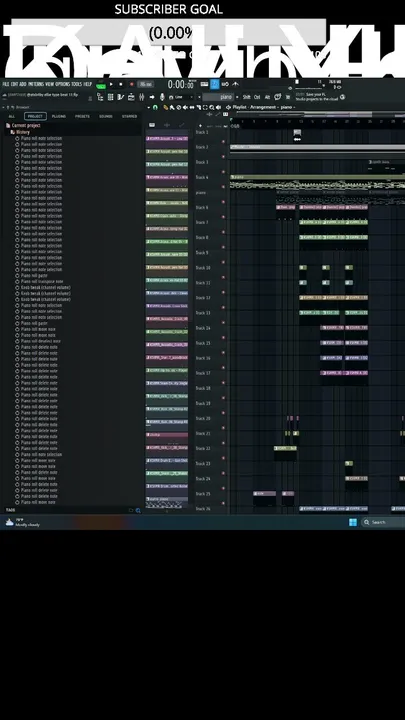Open the Mixer toolbar icon
Screen dimensions: 405x720
click(141, 97)
